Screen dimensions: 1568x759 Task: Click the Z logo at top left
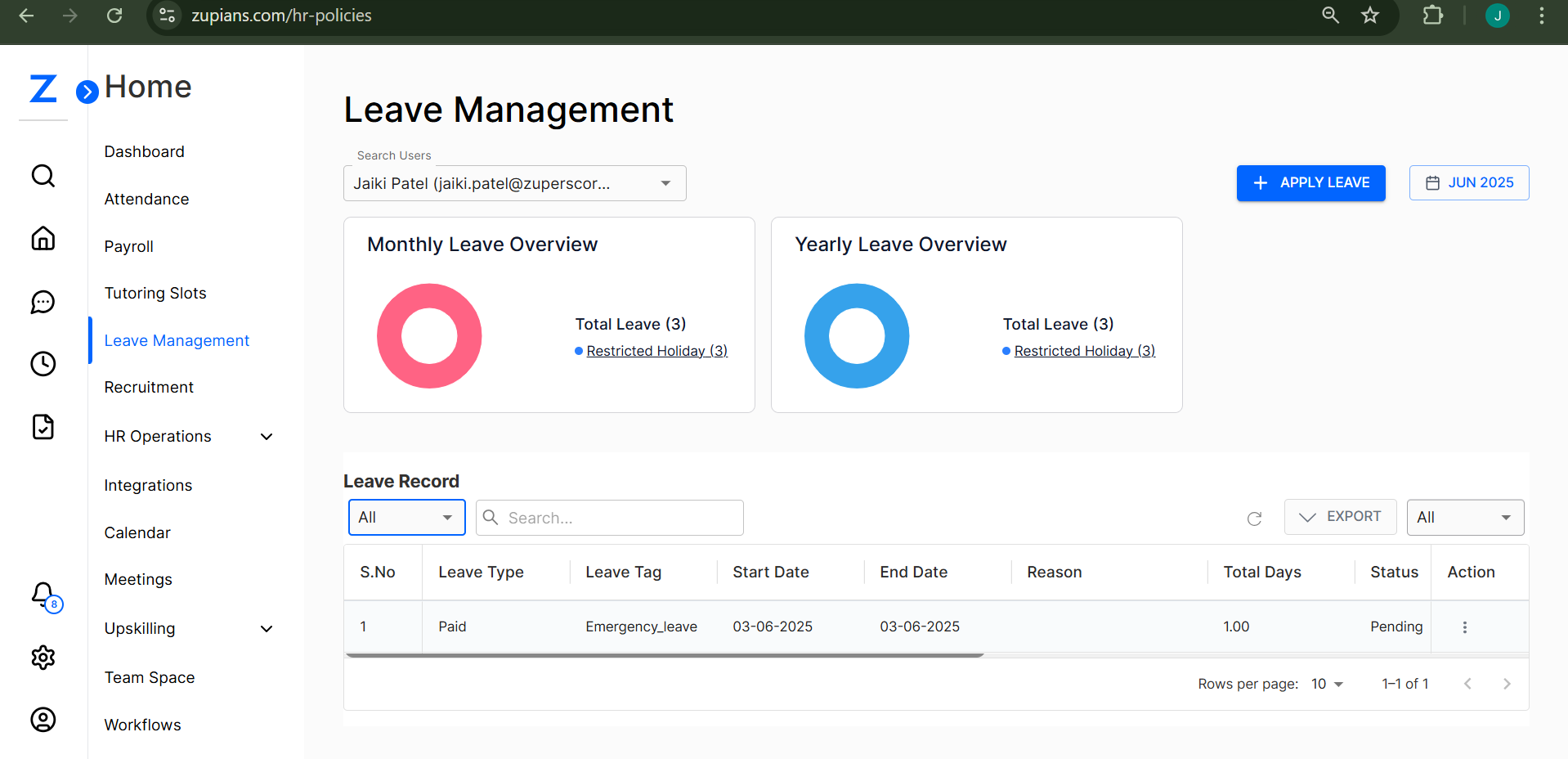coord(43,89)
